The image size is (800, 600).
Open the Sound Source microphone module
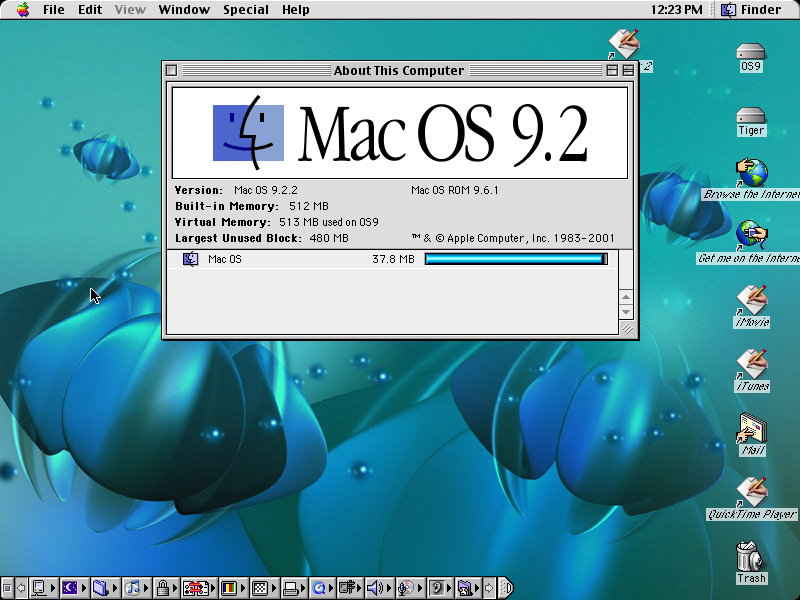click(x=410, y=588)
